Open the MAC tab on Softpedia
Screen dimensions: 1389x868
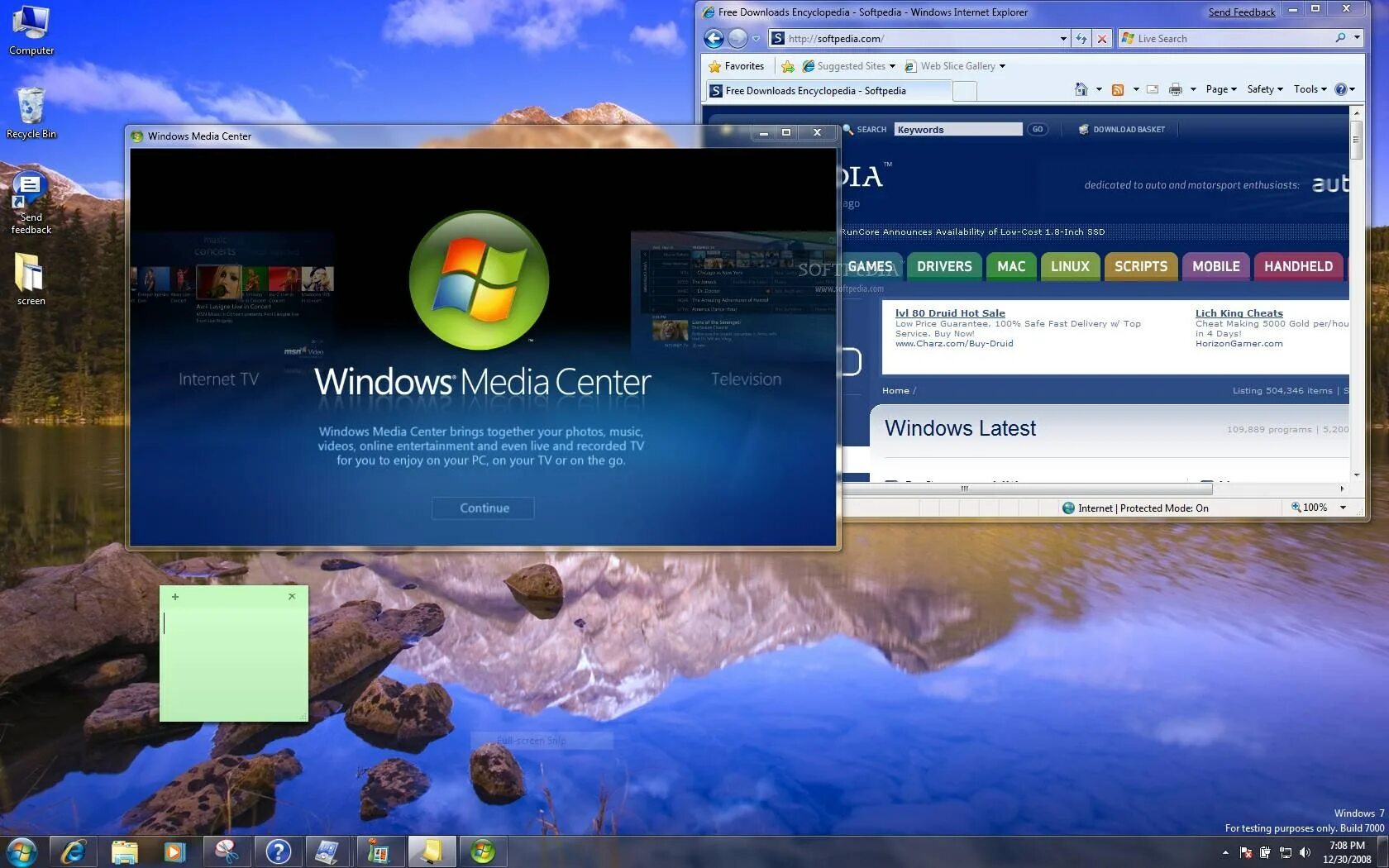[1010, 266]
